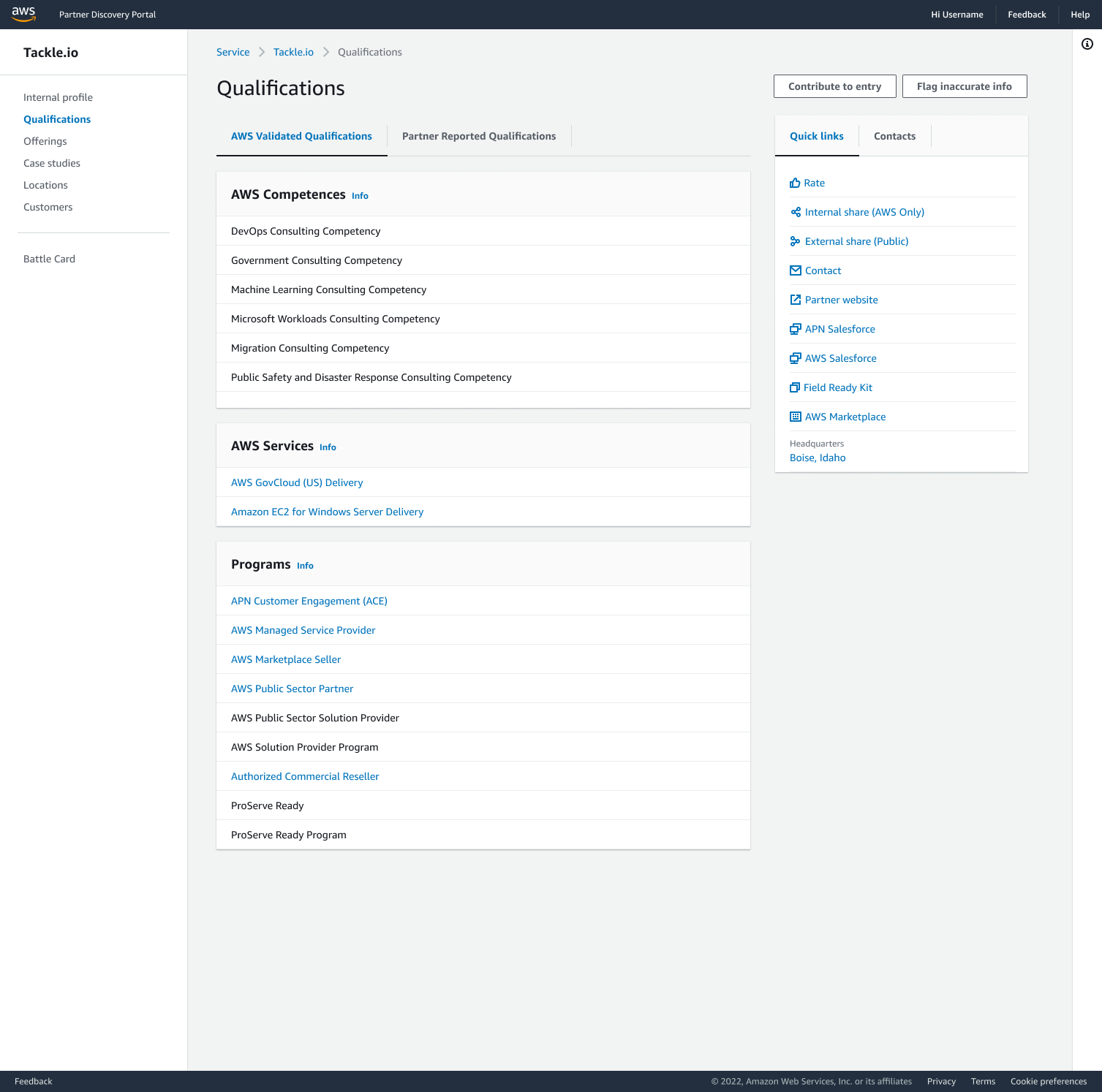Open AWS Managed Service Provider link
Image resolution: width=1102 pixels, height=1092 pixels.
coord(303,630)
